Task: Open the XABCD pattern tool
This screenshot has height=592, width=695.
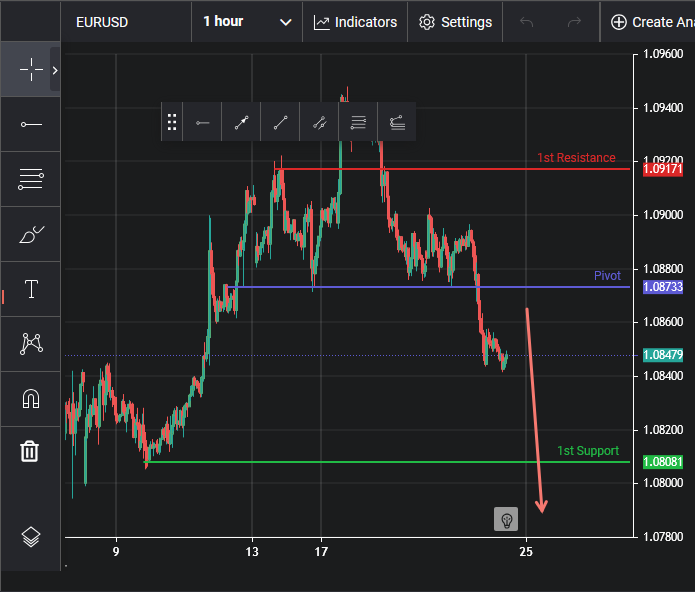Action: coord(31,344)
